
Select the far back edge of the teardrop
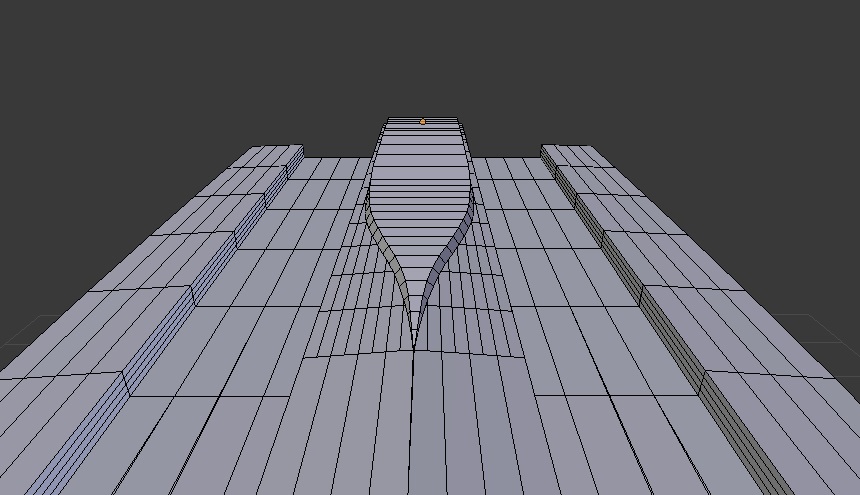[422, 118]
